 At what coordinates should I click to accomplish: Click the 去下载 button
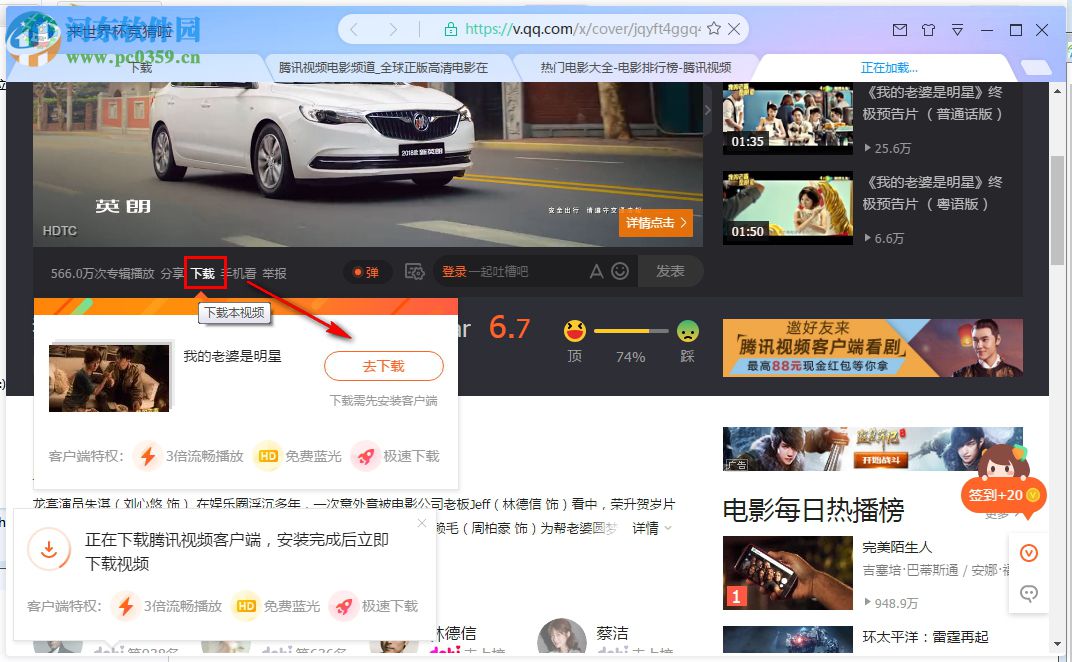pyautogui.click(x=383, y=366)
